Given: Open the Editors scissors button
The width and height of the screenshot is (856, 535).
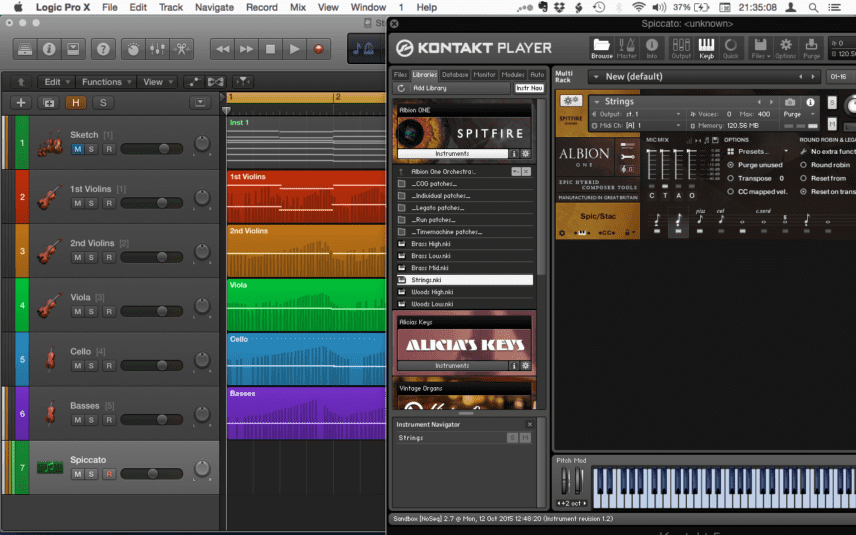Looking at the screenshot, I should (181, 49).
